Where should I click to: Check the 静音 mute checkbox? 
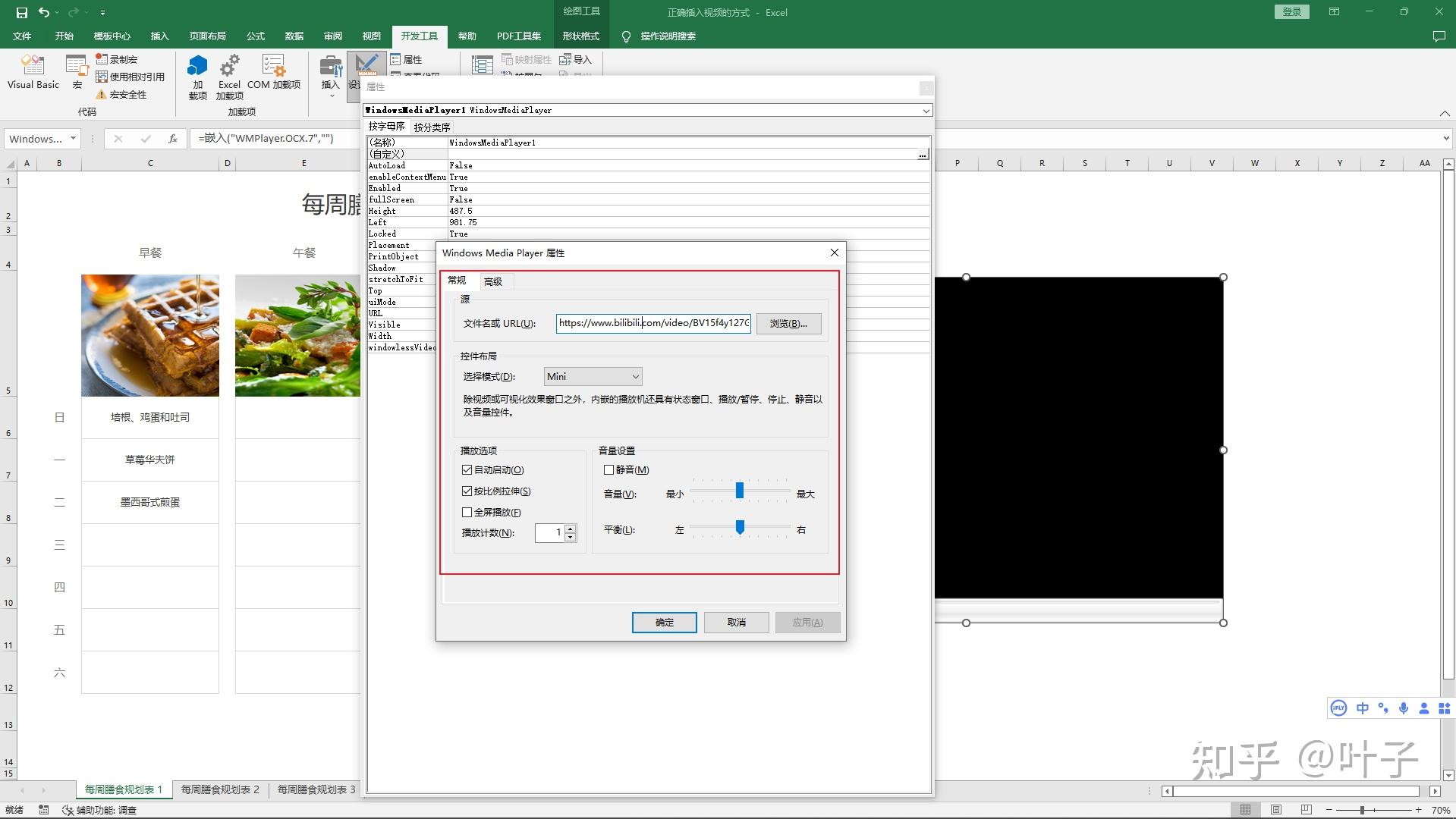click(x=609, y=470)
